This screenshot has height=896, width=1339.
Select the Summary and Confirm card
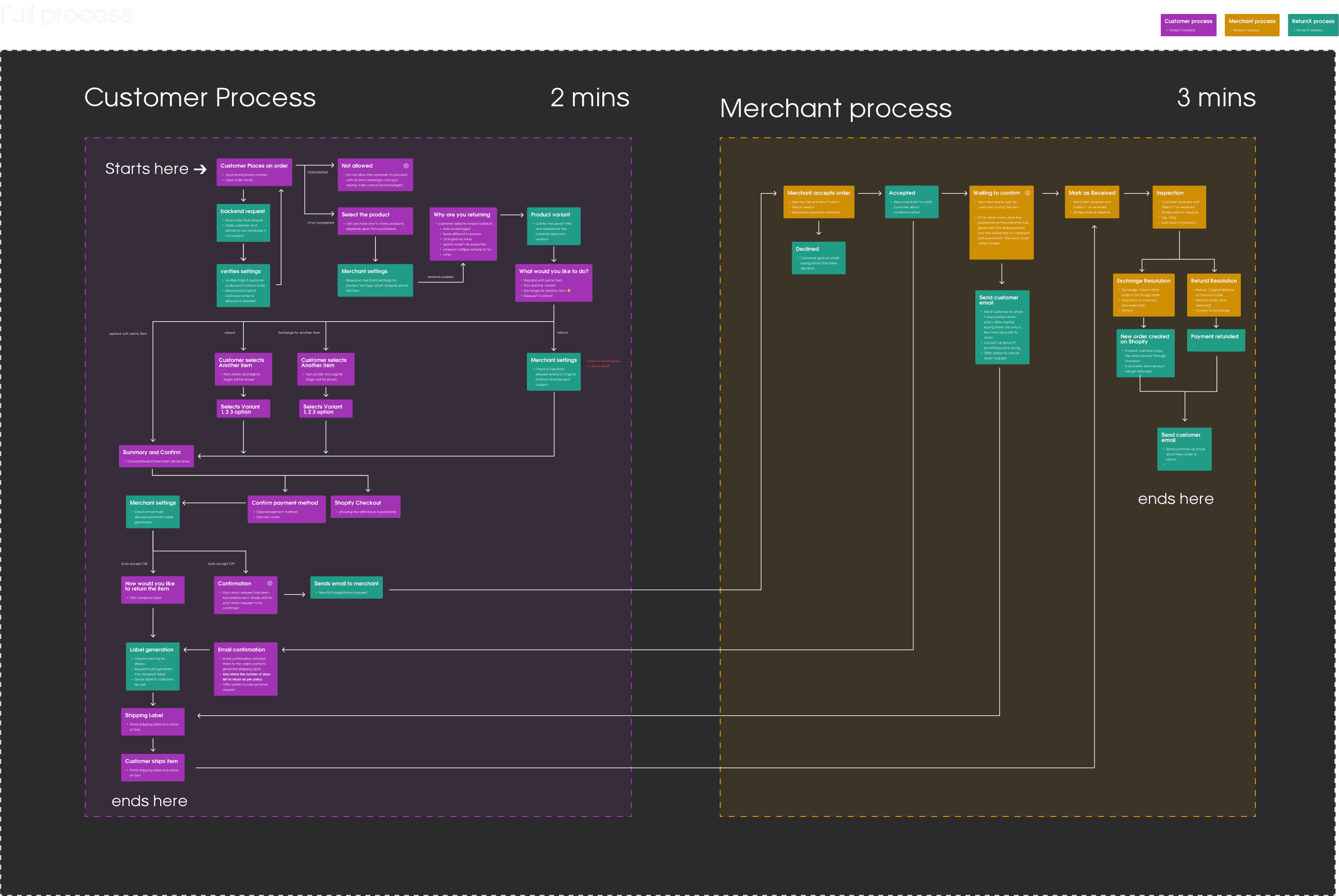(x=156, y=456)
